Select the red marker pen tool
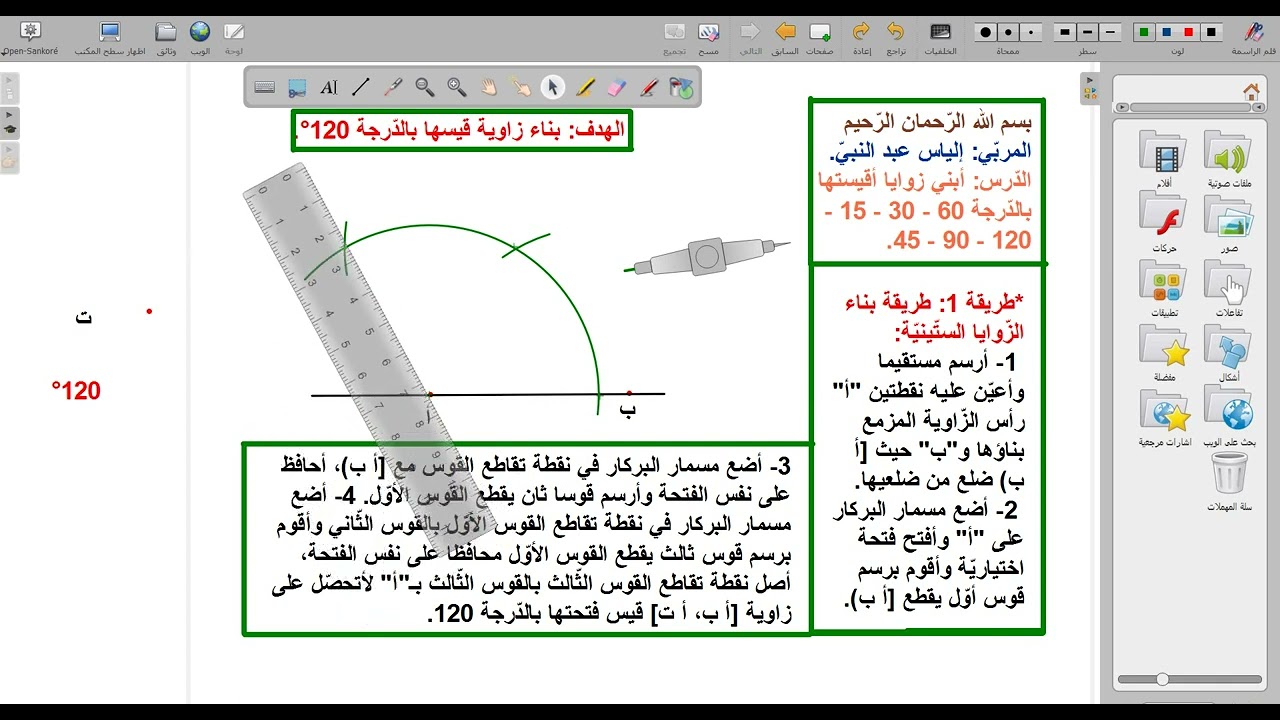1280x720 pixels. 649,88
